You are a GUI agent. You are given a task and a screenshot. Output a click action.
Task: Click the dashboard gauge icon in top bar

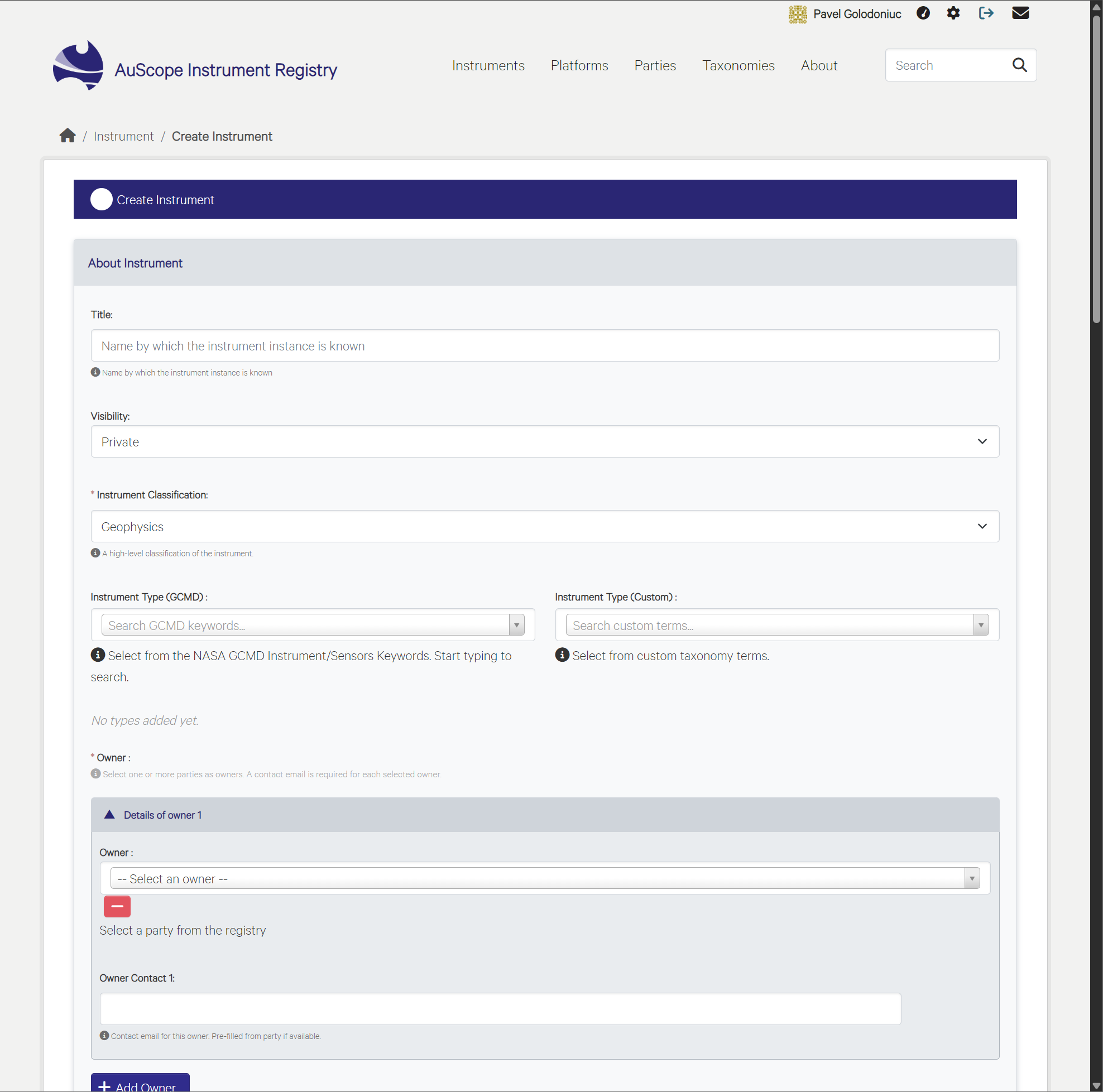click(923, 13)
